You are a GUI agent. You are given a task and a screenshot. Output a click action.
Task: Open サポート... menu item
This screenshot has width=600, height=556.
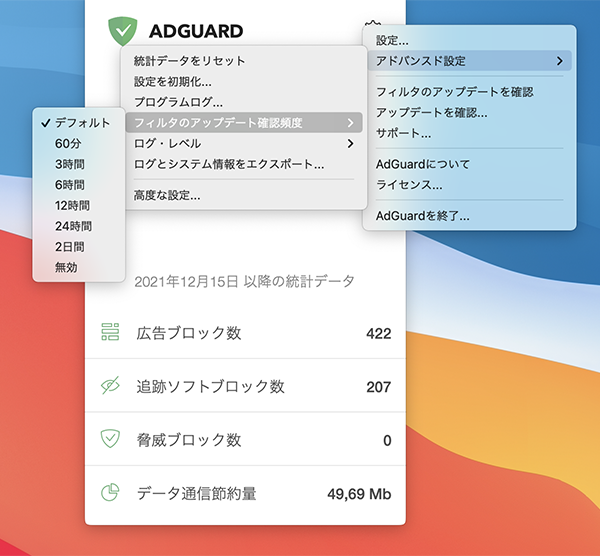470,133
